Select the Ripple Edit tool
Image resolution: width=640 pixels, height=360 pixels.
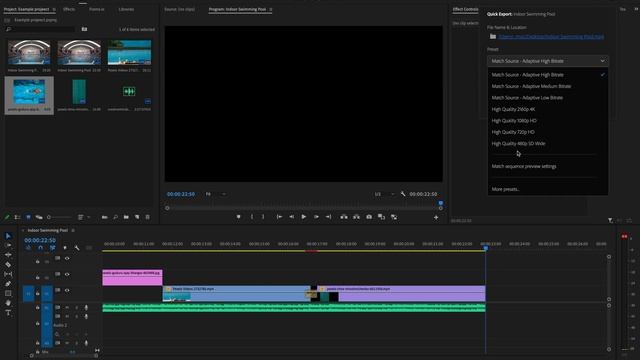(x=8, y=255)
